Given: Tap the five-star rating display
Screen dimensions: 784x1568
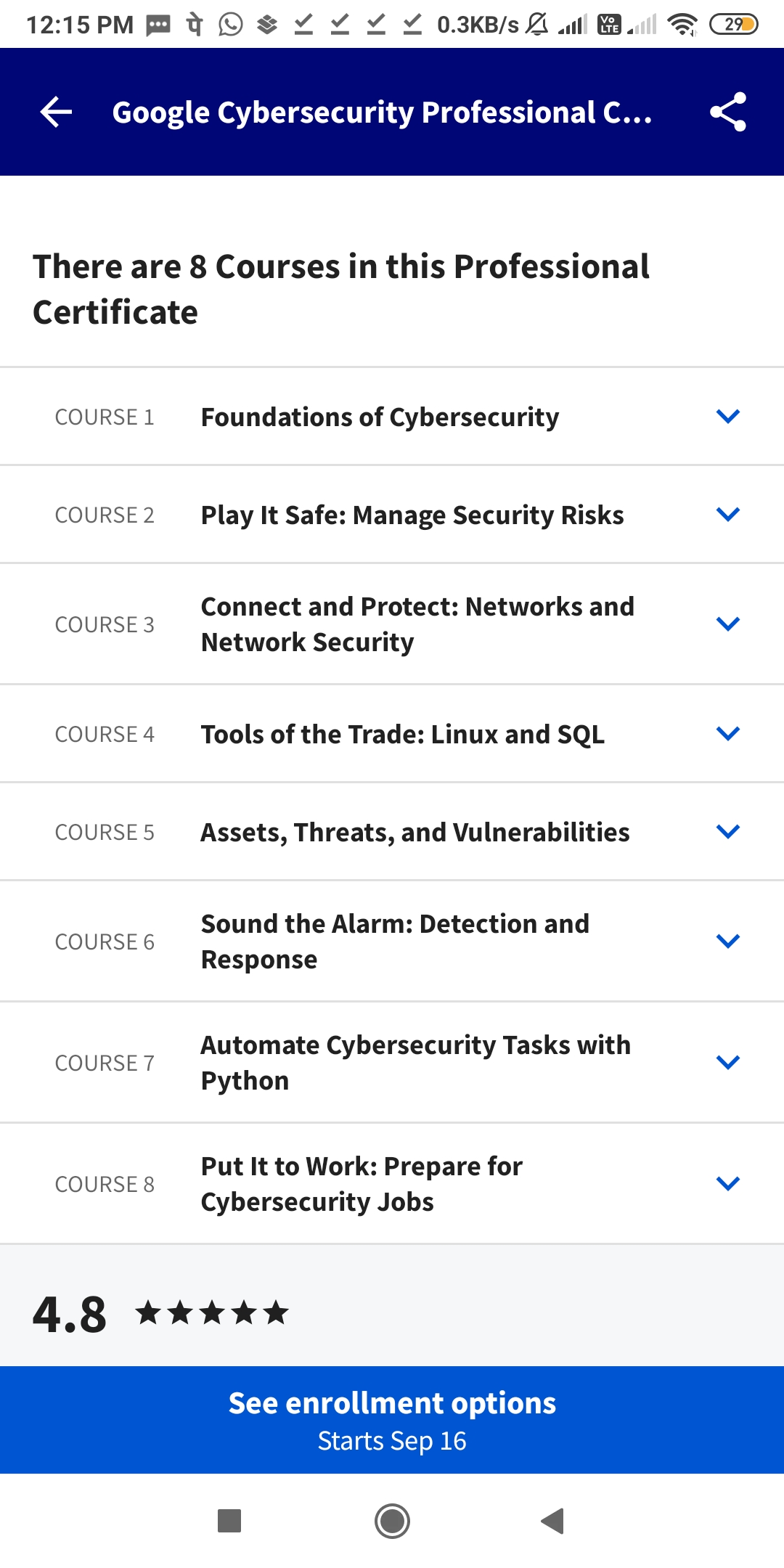Looking at the screenshot, I should [x=212, y=1312].
